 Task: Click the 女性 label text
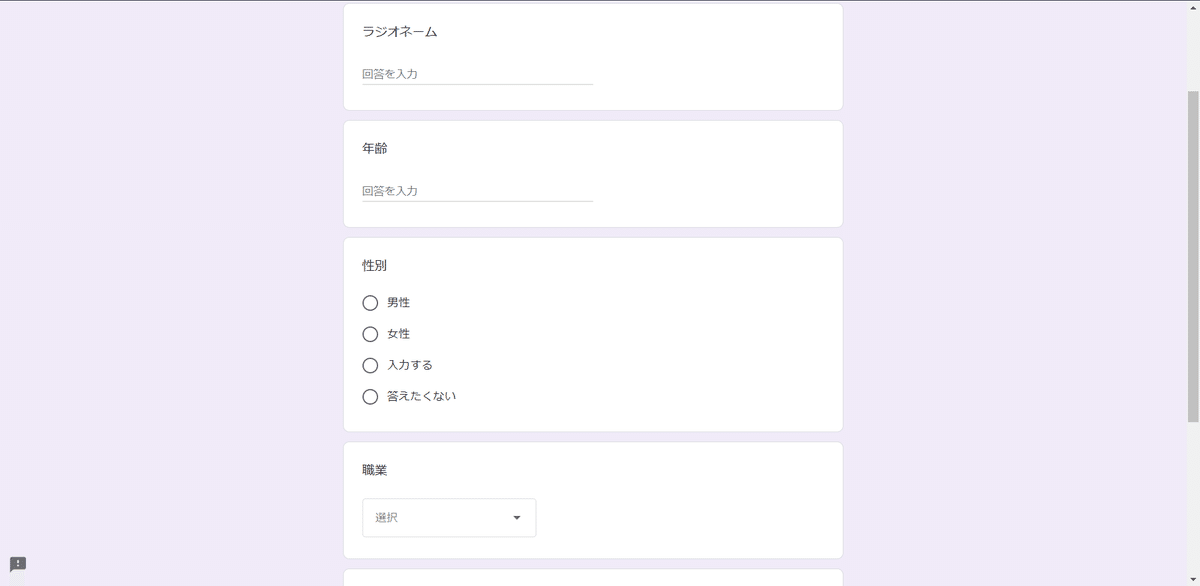point(399,333)
